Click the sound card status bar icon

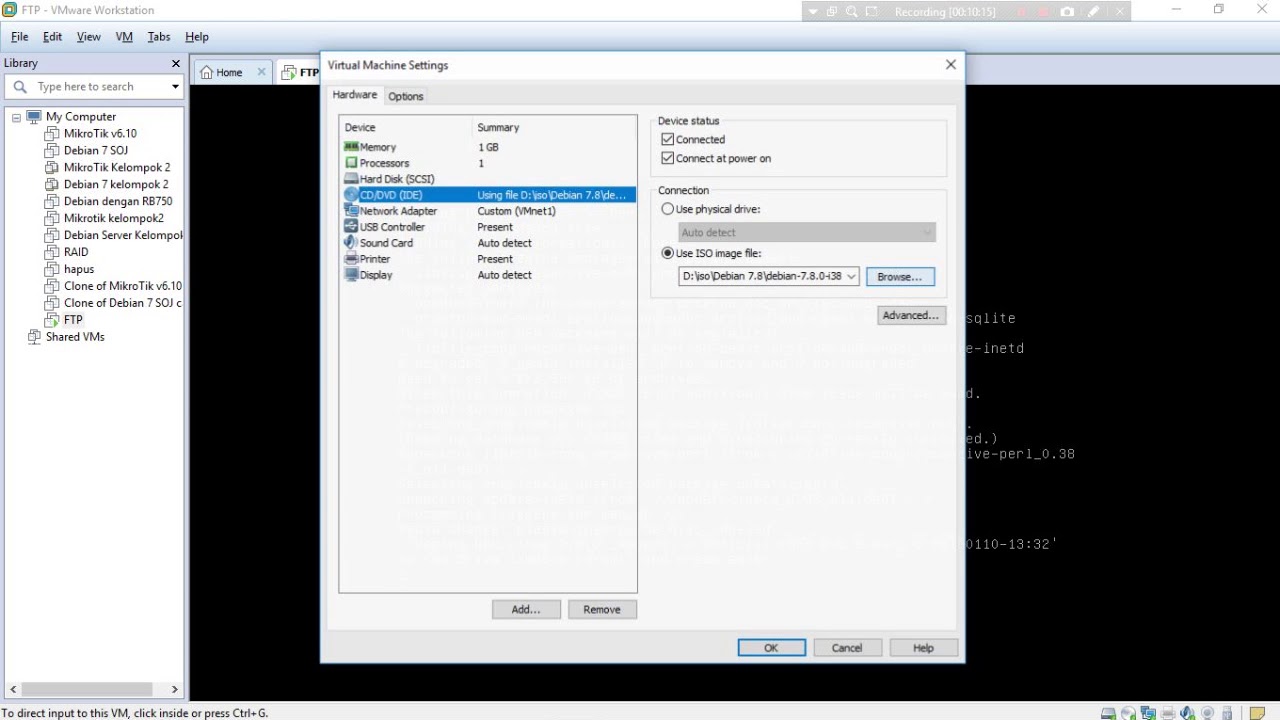click(x=1187, y=713)
